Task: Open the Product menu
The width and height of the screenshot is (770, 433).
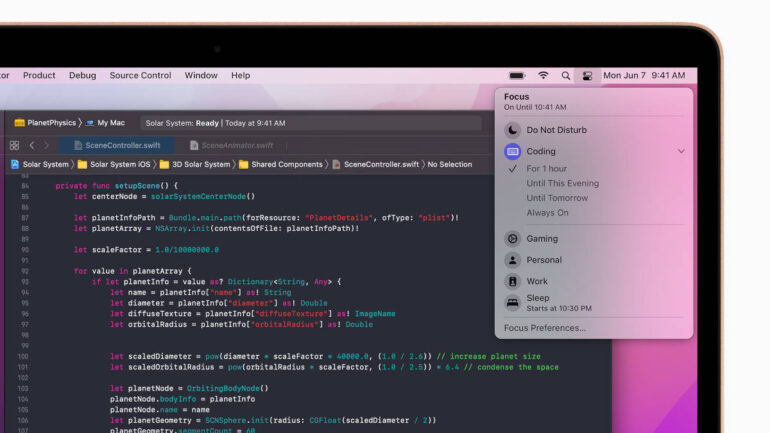Action: tap(39, 76)
